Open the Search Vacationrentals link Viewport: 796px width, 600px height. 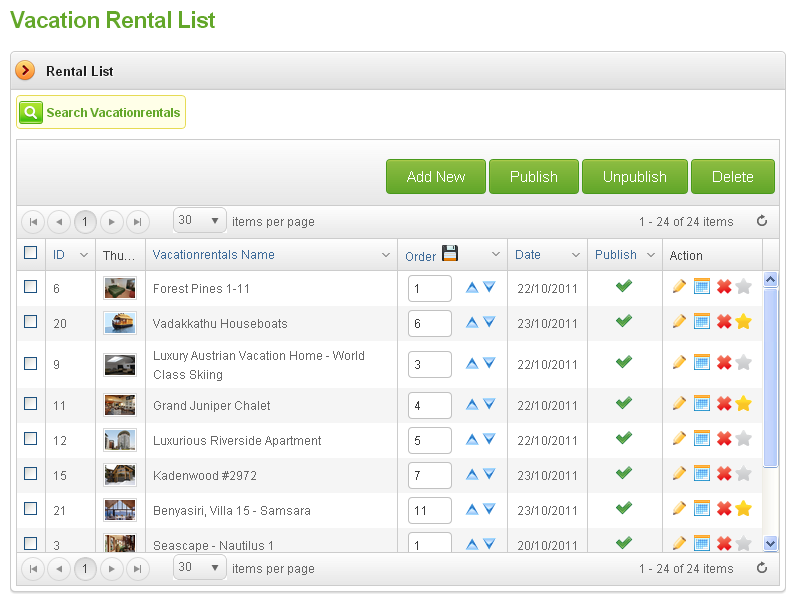(113, 113)
